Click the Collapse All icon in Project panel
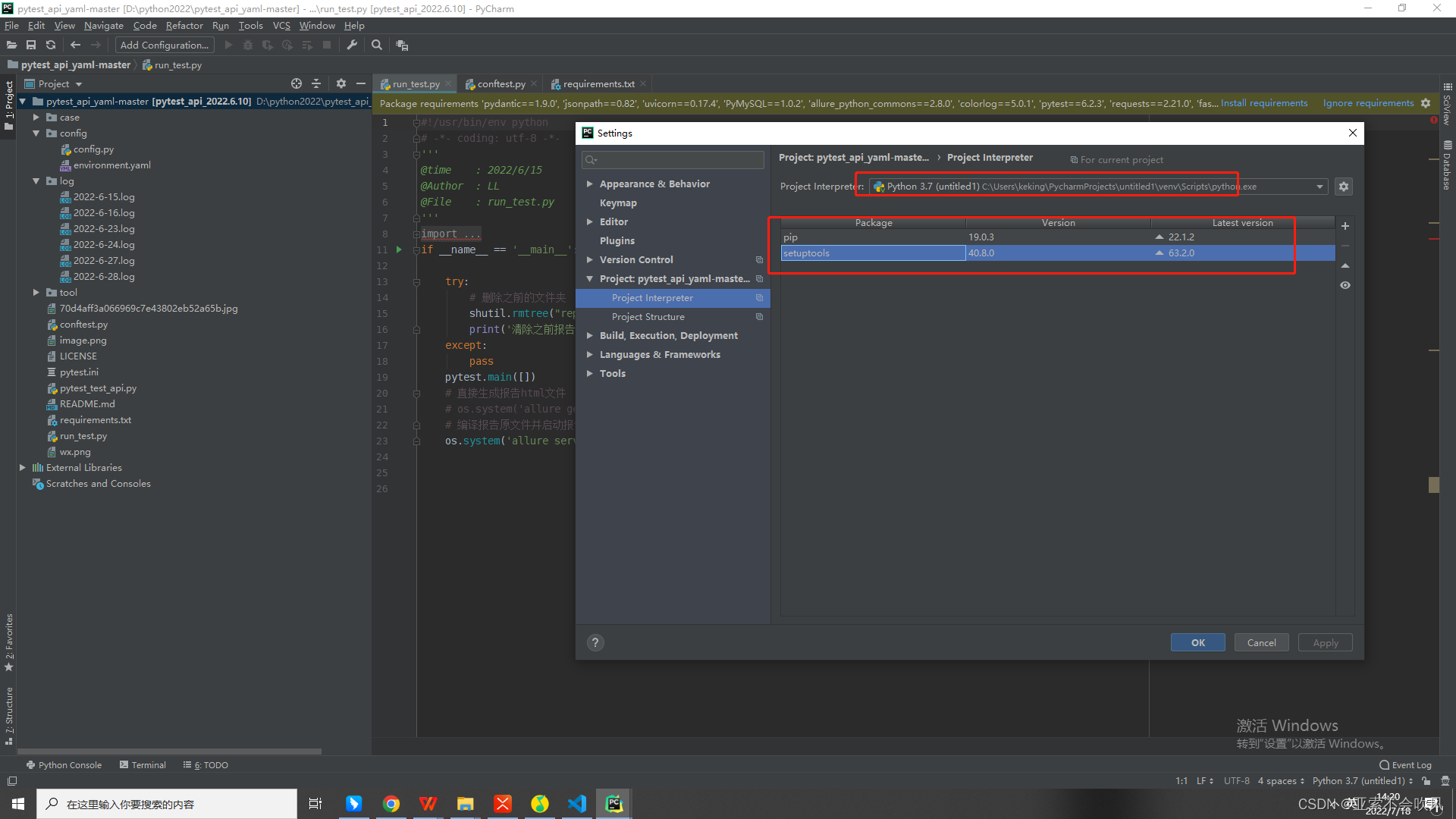The height and width of the screenshot is (819, 1456). 316,83
